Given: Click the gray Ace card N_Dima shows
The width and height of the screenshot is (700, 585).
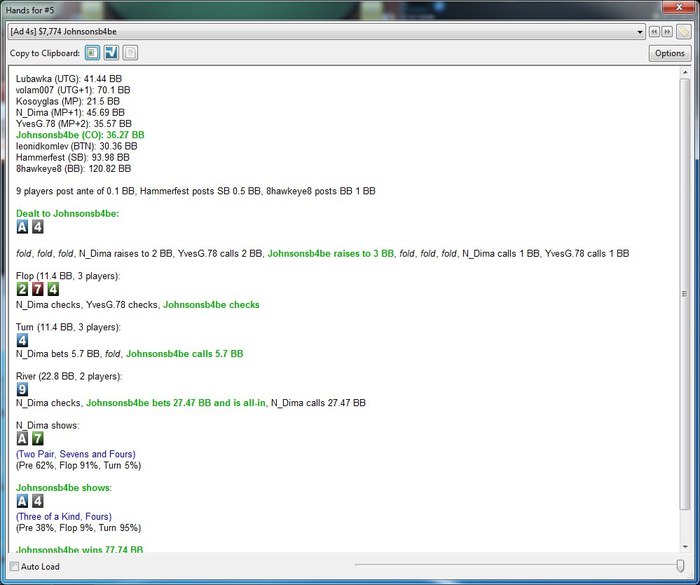Looking at the screenshot, I should [x=22, y=439].
